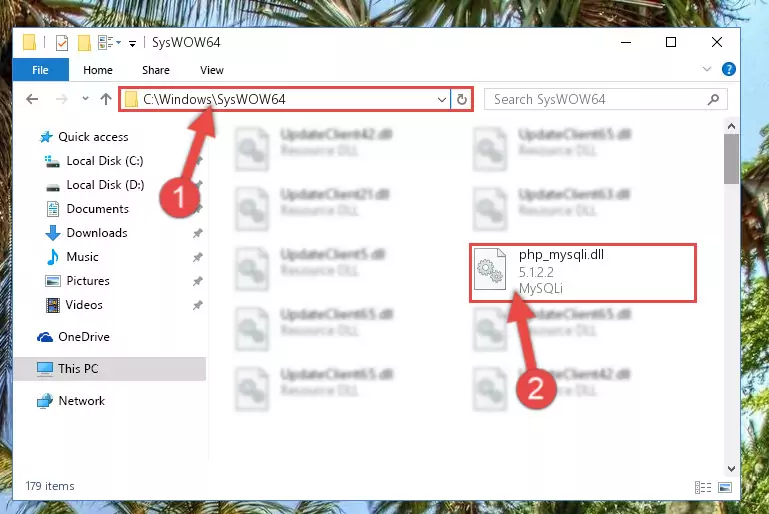
Task: Click the New folder icon in title bar
Action: coord(84,43)
